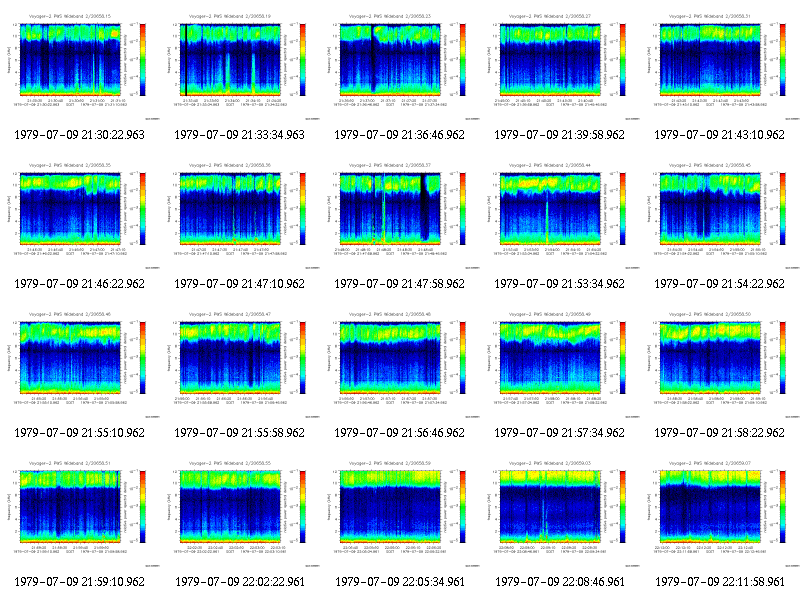The height and width of the screenshot is (596, 800).
Task: Click caption 1979-07-09 21:46:22.962
Action: point(80,284)
